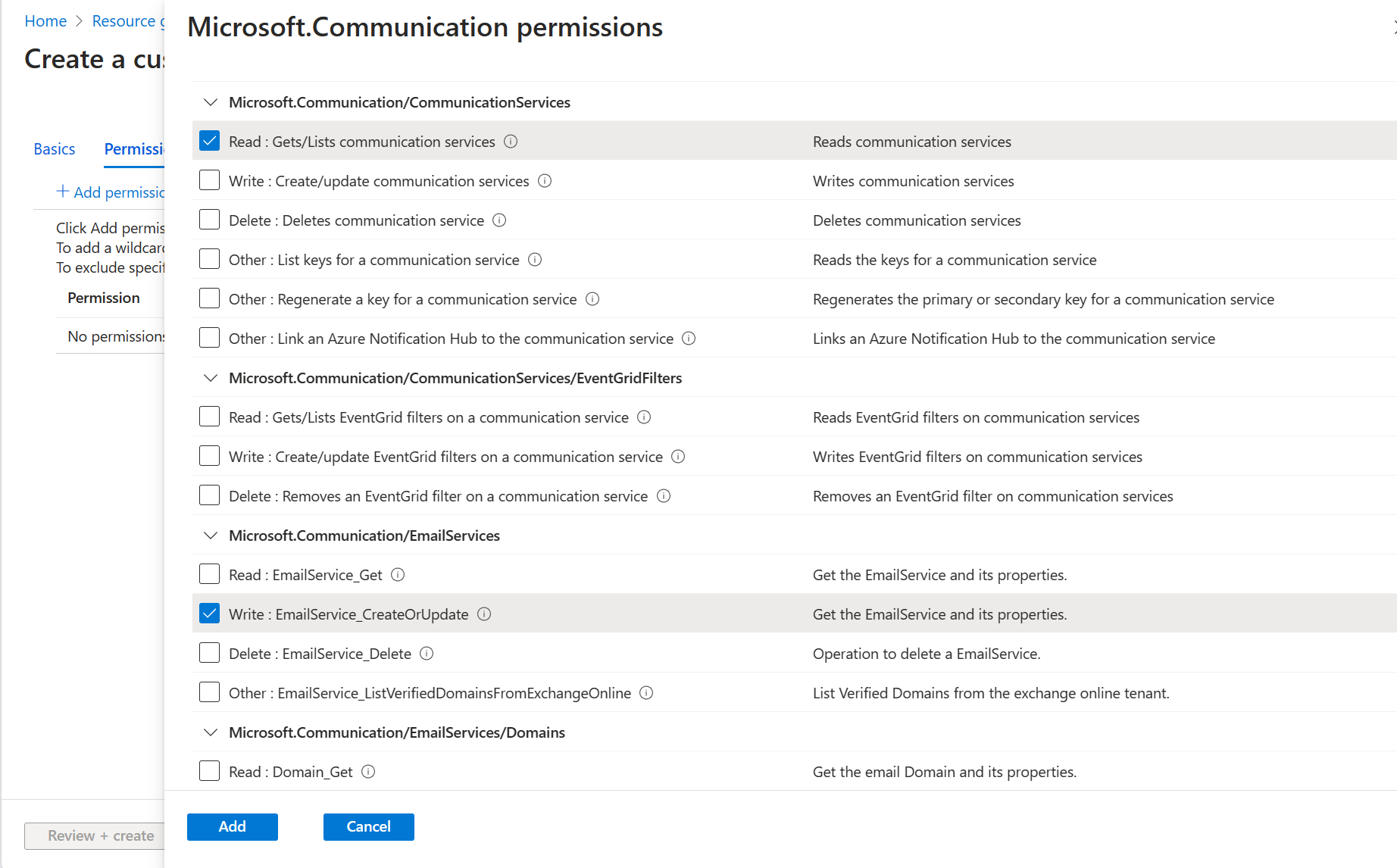The height and width of the screenshot is (868, 1397).
Task: Open info icon beside Domain_Get
Action: pyautogui.click(x=368, y=772)
